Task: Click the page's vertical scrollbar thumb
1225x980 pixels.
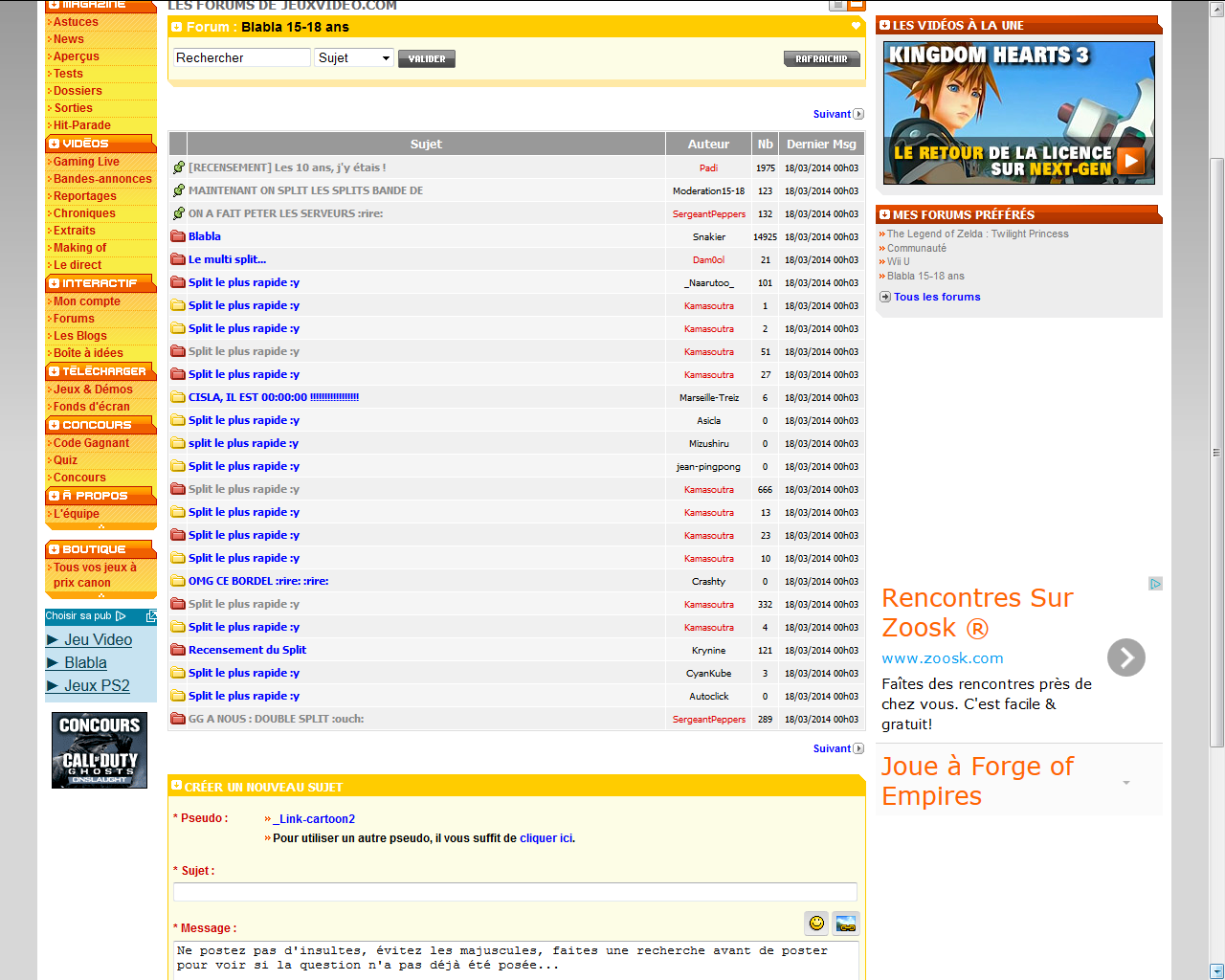Action: click(1216, 452)
